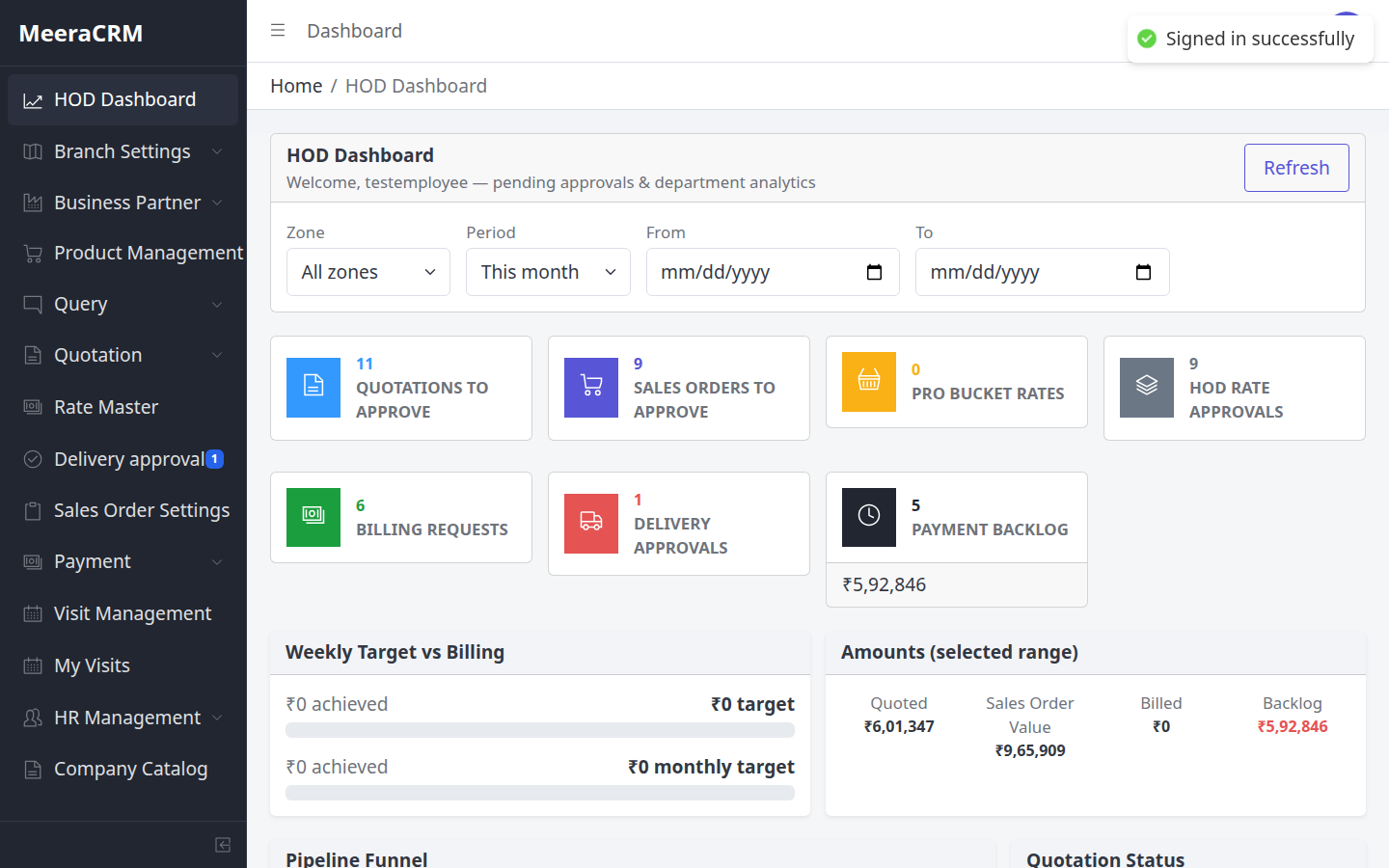Expand the Payment submenu chevron
Viewport: 1389px width, 868px height.
tap(217, 562)
